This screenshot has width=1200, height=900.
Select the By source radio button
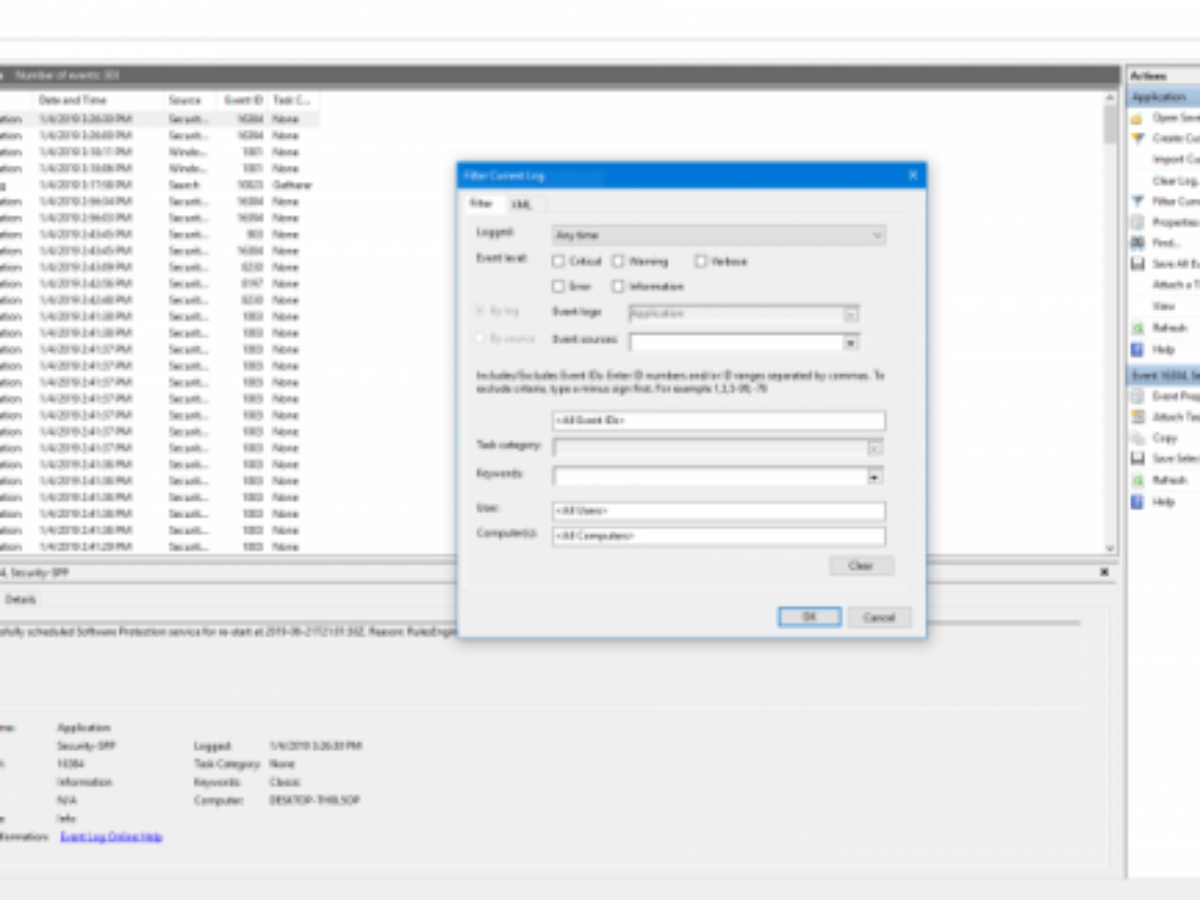[x=481, y=339]
